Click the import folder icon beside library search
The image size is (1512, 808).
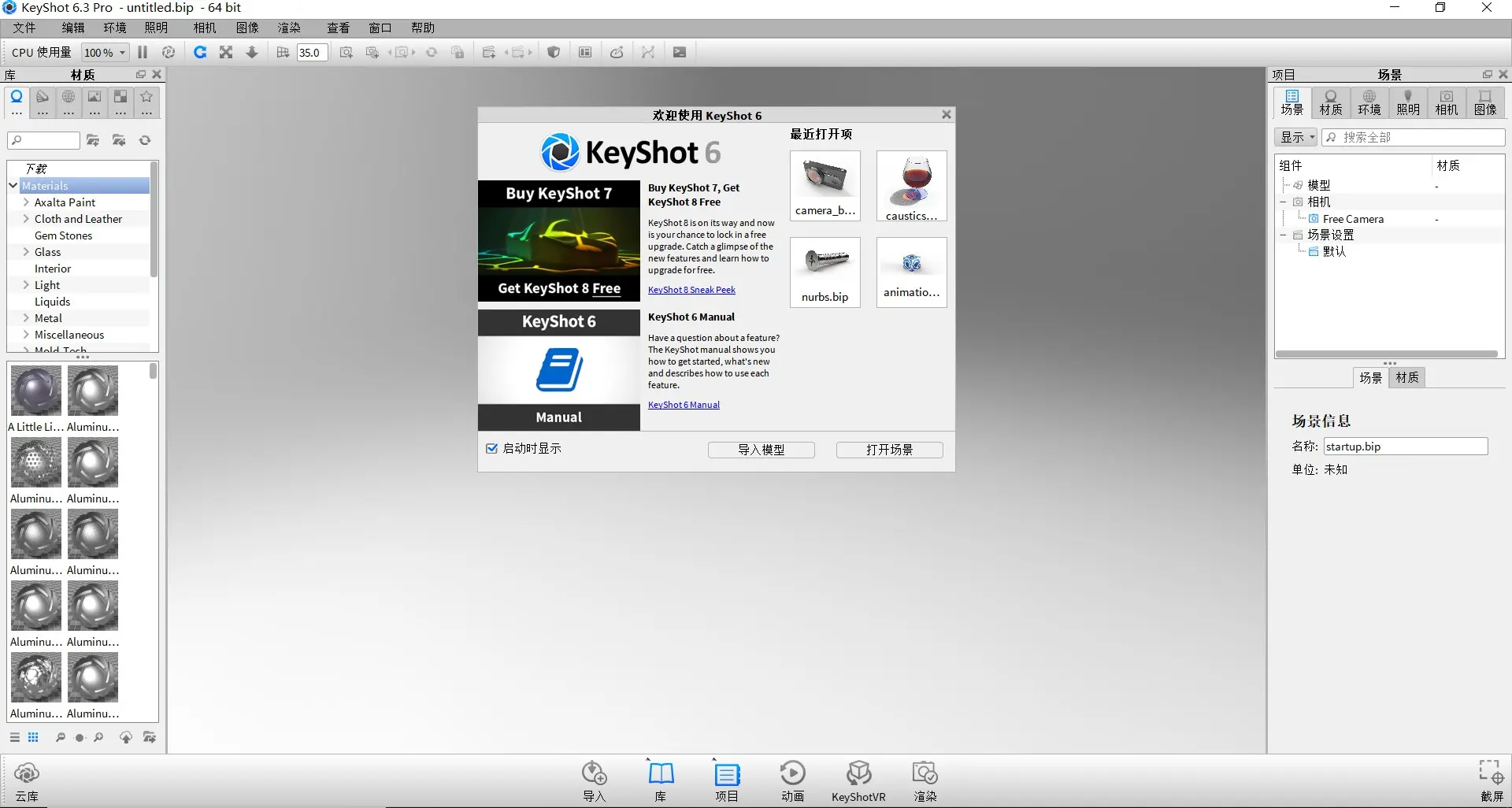click(x=119, y=140)
